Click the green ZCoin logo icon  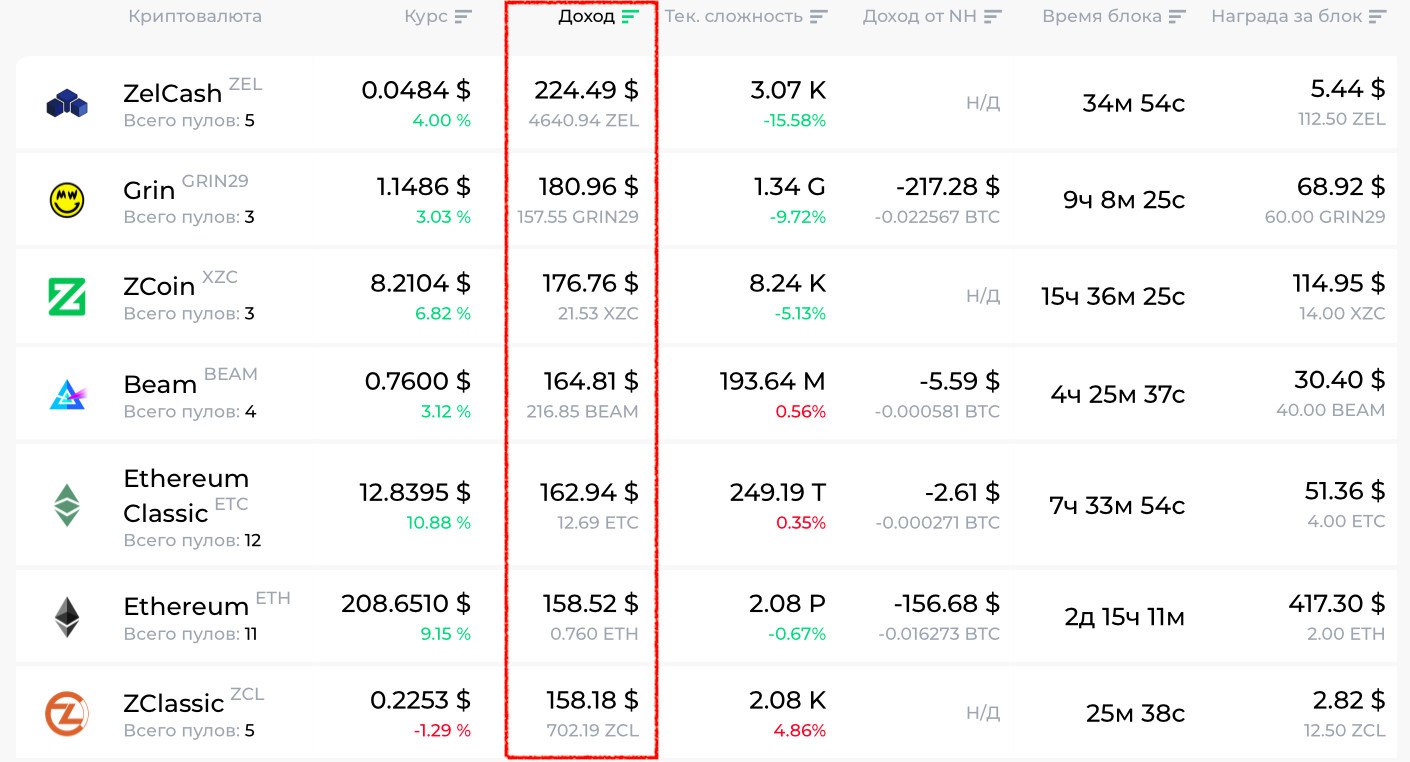(x=67, y=297)
